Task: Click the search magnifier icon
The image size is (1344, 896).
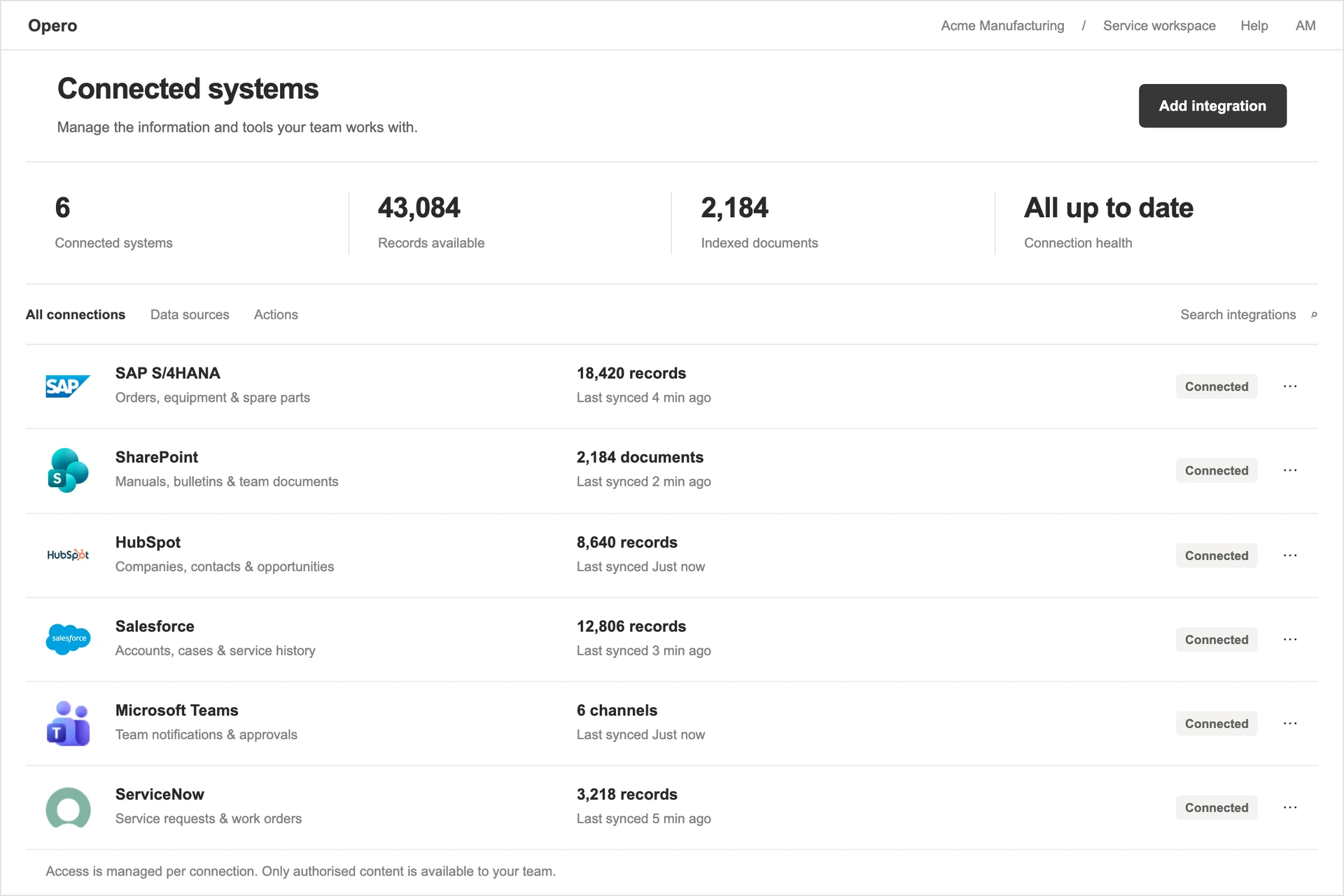Action: [1314, 315]
